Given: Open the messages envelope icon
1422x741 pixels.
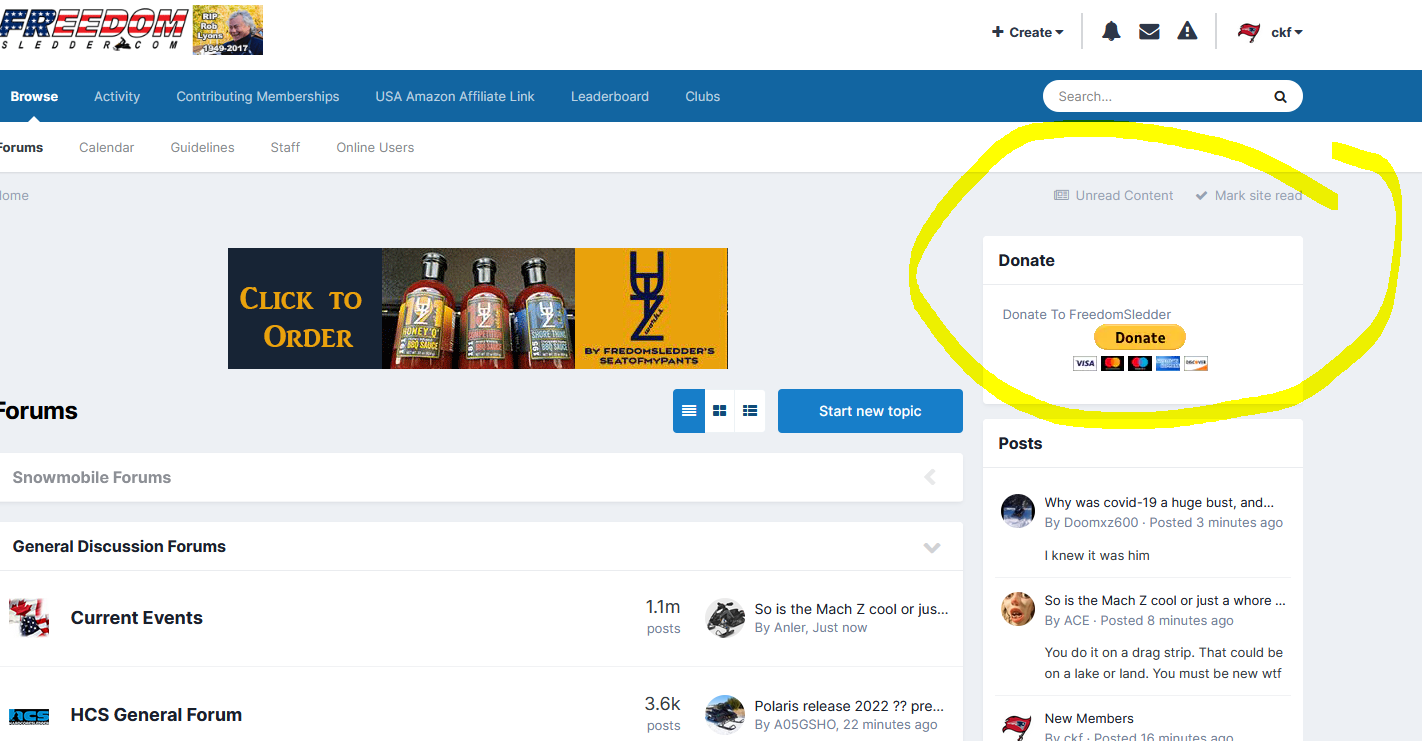Looking at the screenshot, I should point(1149,32).
